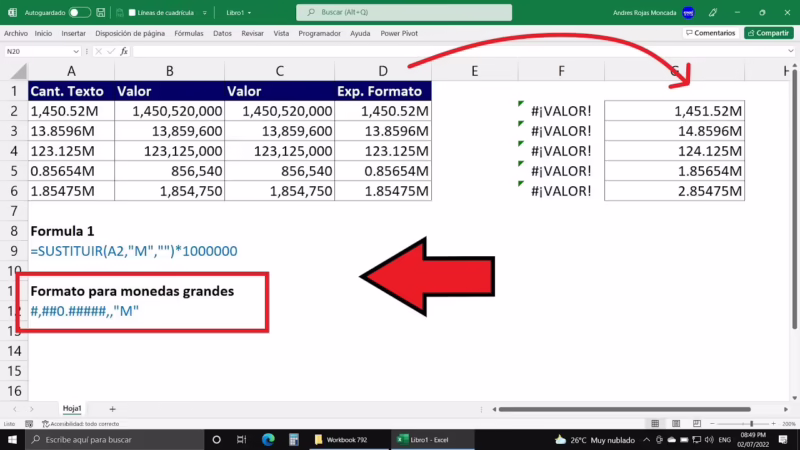Toggle the Líneas de cuadrícula checkbox
The image size is (800, 450).
click(x=132, y=12)
